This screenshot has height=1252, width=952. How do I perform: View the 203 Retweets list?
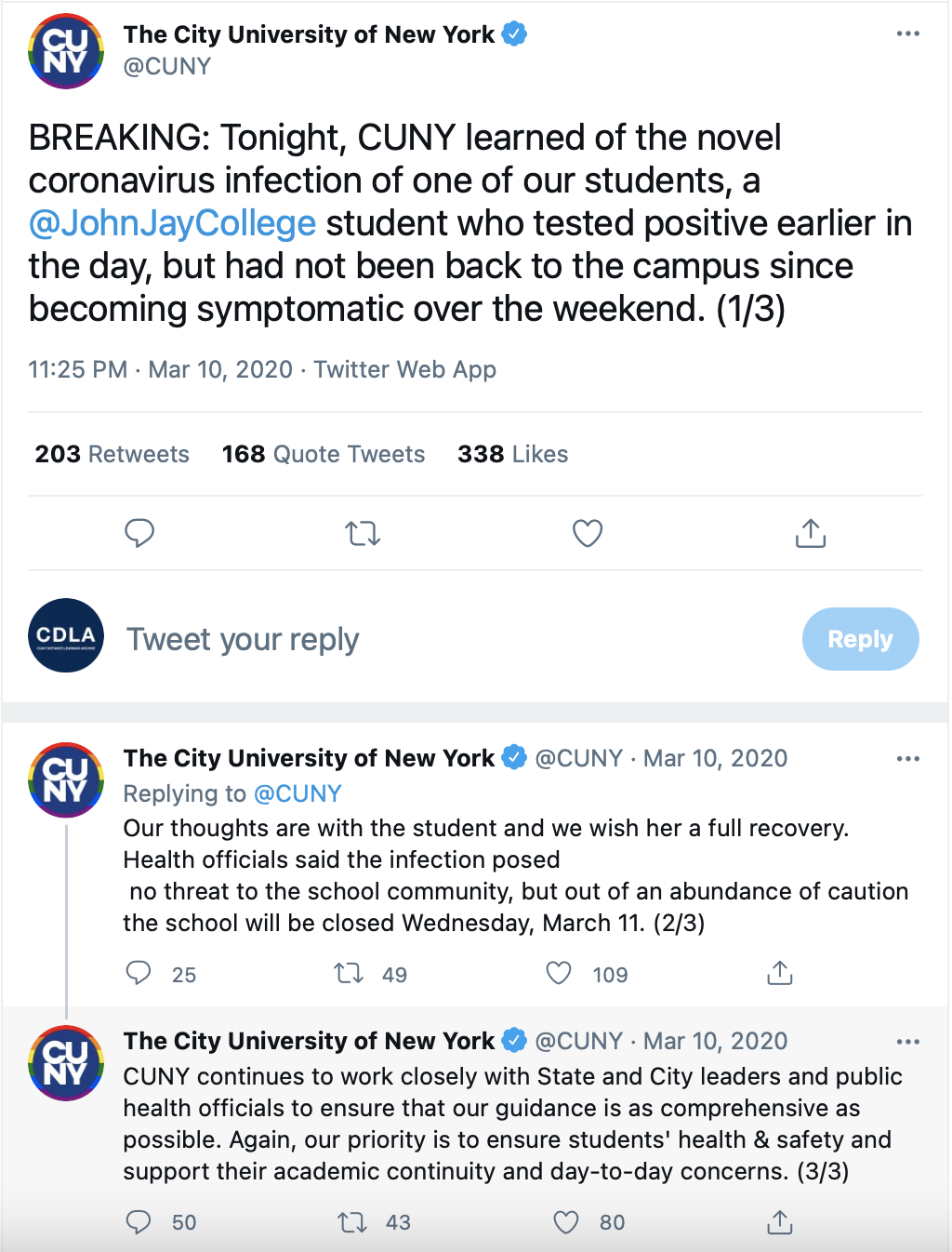(112, 454)
